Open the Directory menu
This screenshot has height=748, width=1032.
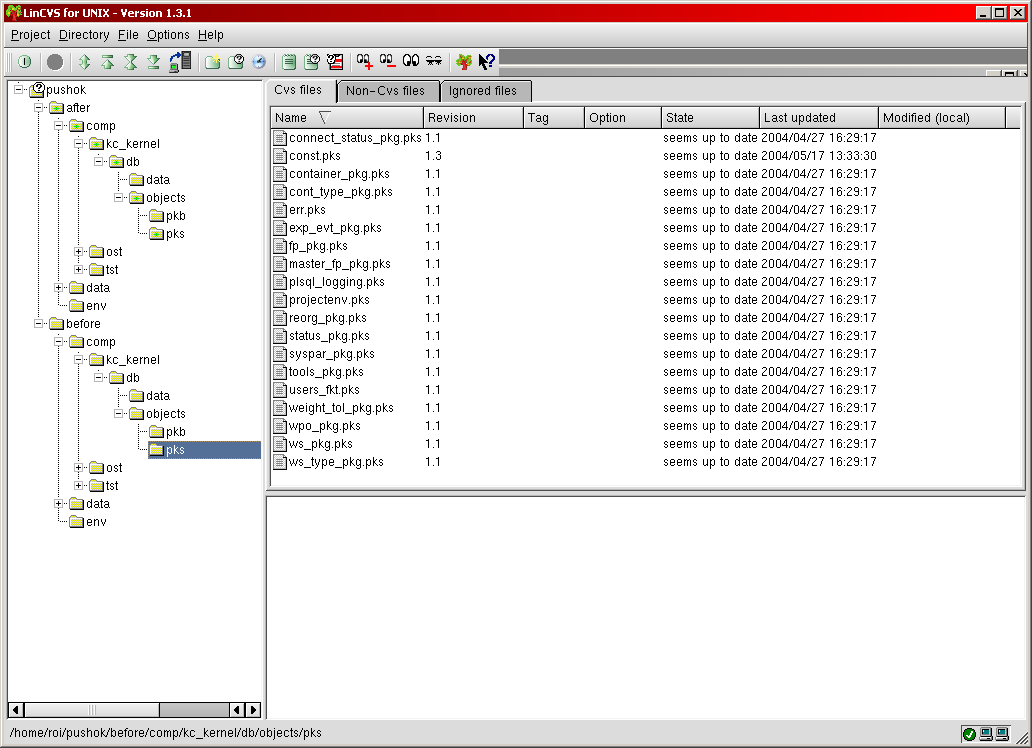tap(84, 35)
